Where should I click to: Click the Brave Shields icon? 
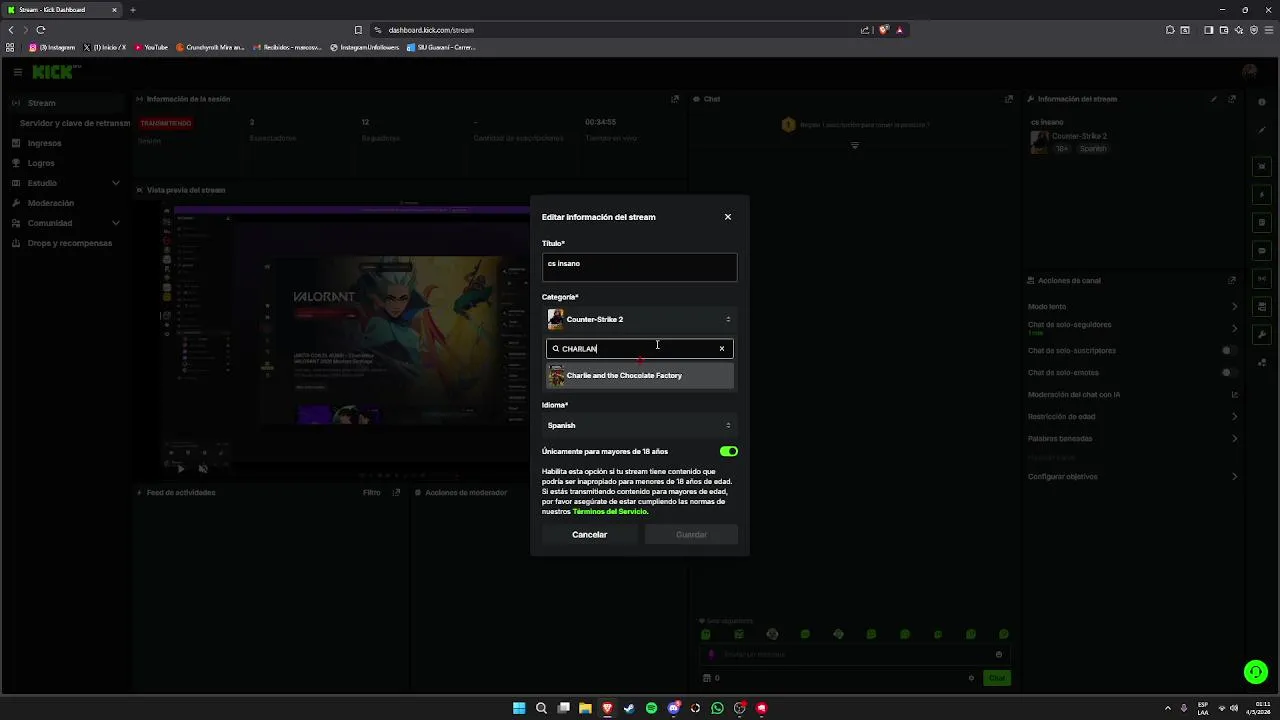point(884,30)
